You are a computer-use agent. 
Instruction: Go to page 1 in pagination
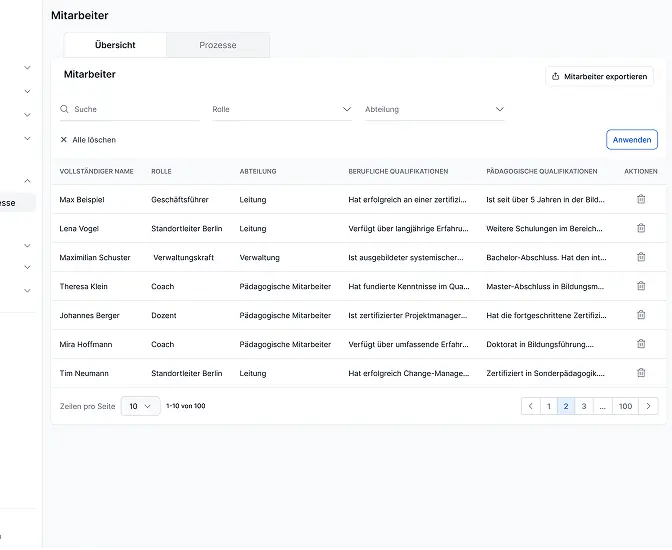point(549,406)
